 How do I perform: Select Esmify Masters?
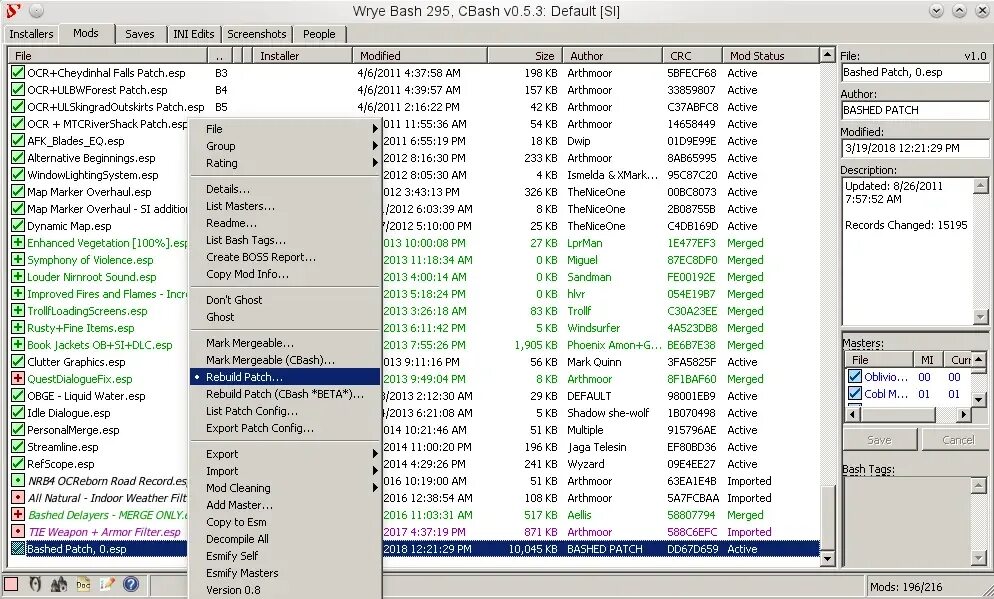285,573
